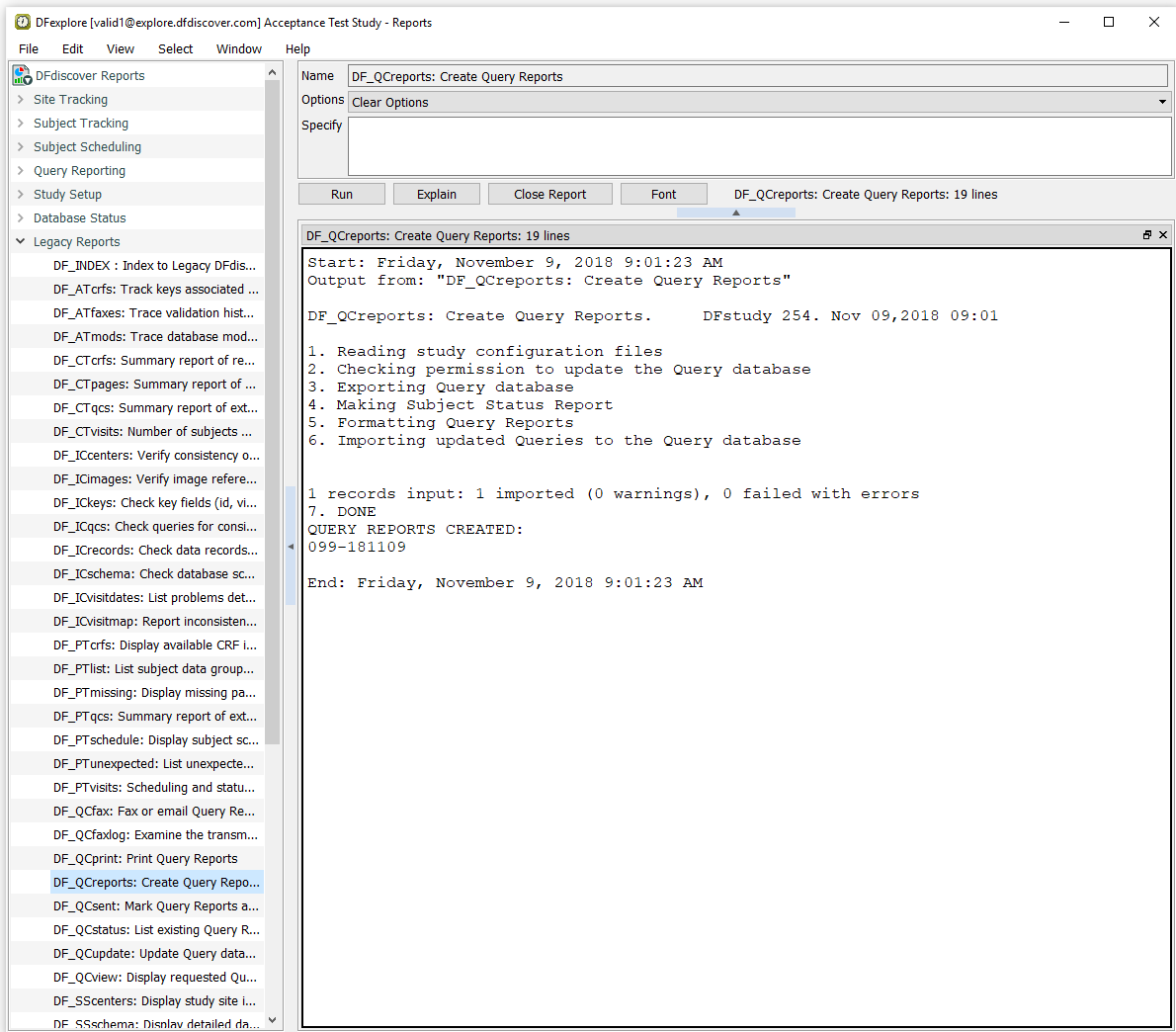
Task: Click the report list scrollbar down arrow
Action: coord(272,1020)
